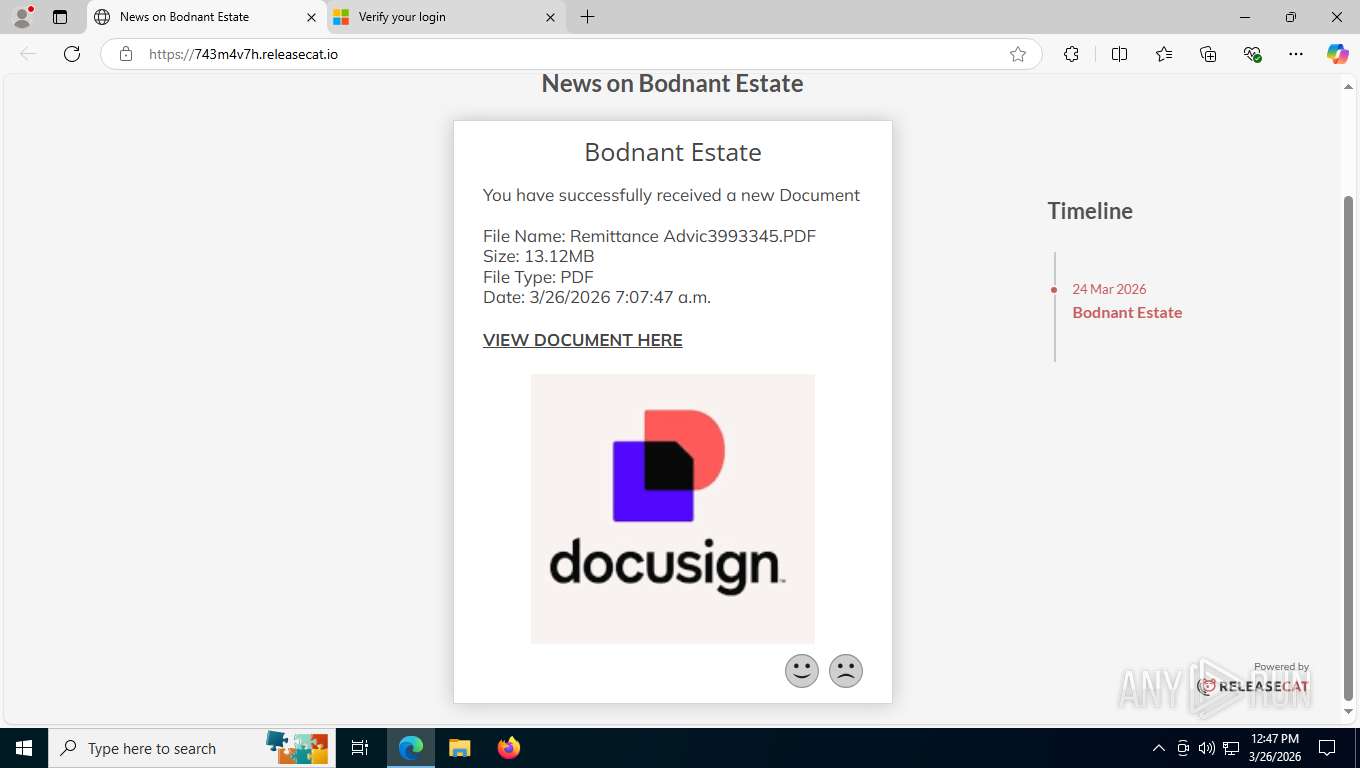
Task: Open Windows Start menu
Action: tap(24, 748)
